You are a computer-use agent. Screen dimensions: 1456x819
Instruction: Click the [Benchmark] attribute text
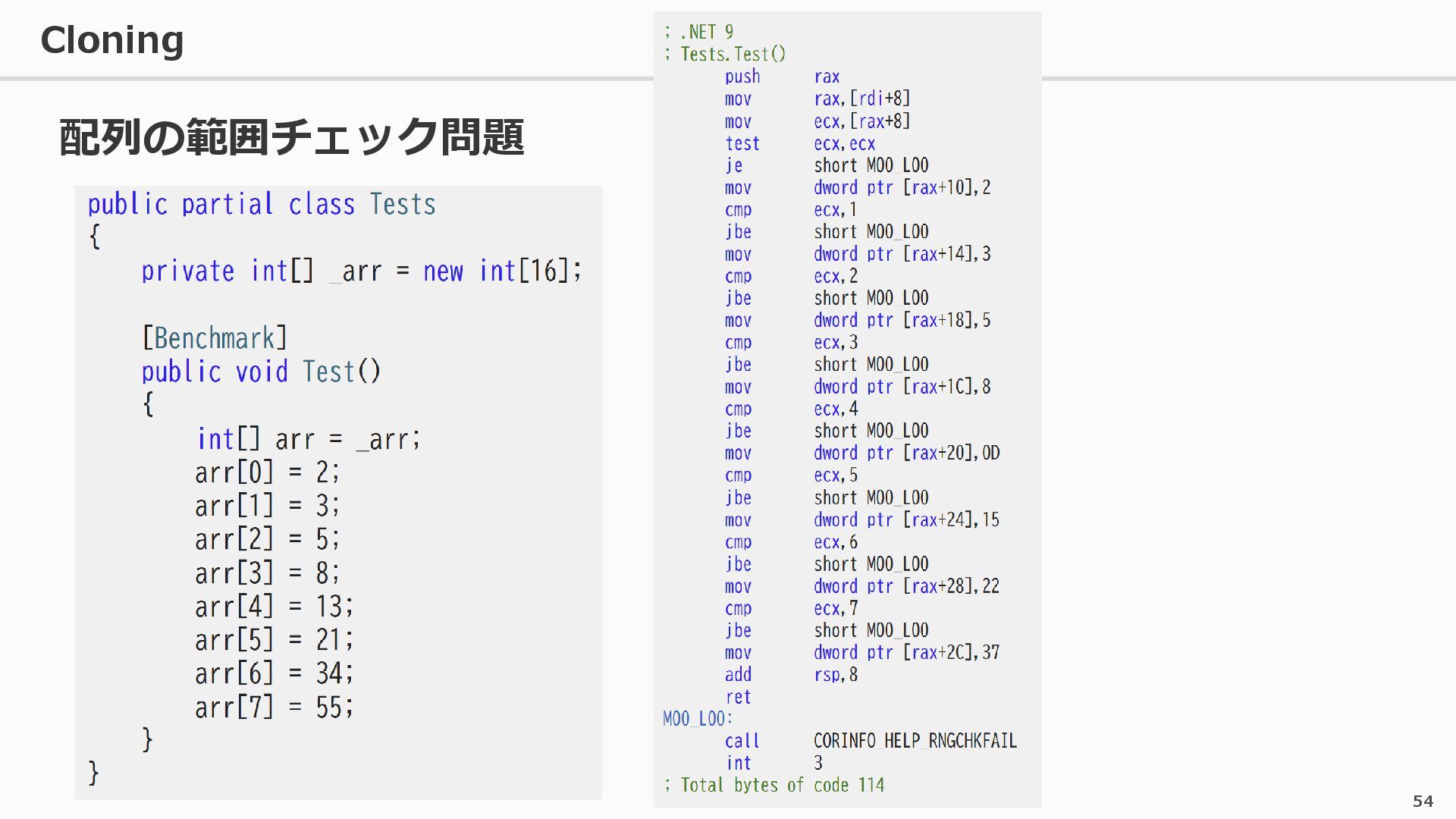(215, 338)
